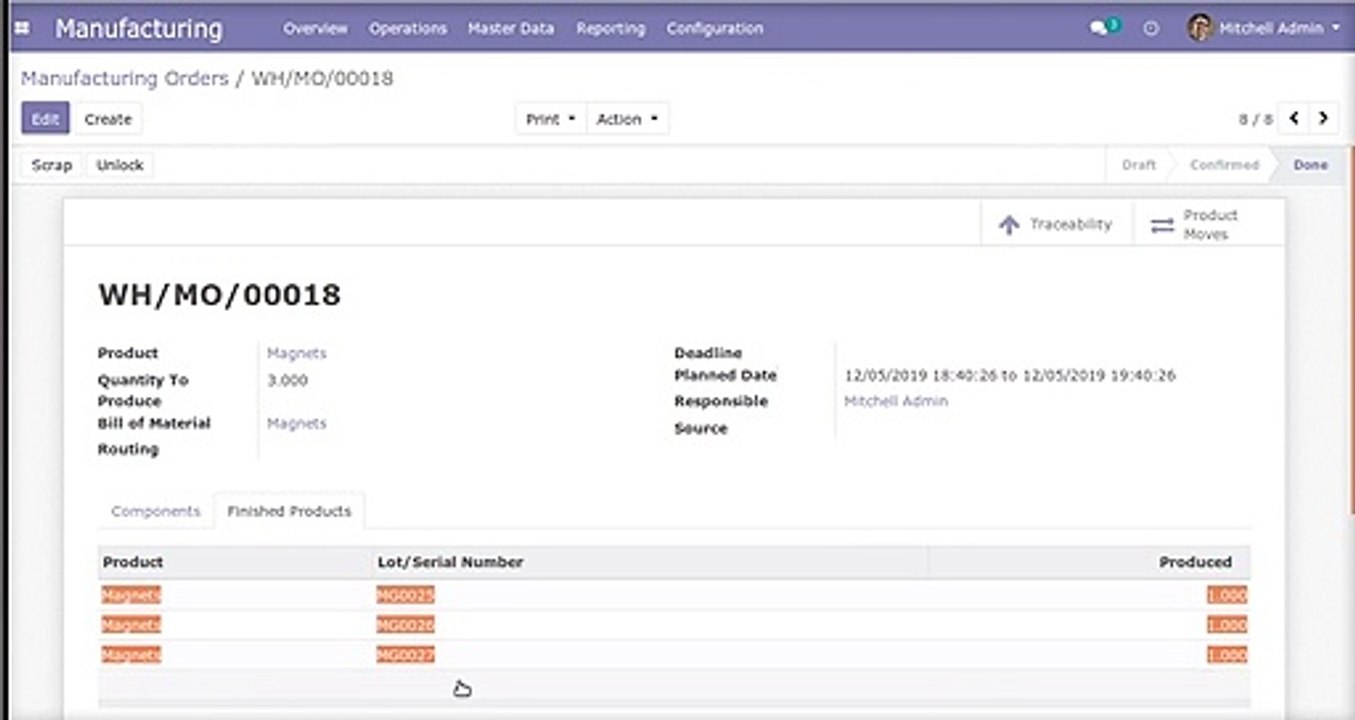Open the Overview menu

(x=315, y=29)
